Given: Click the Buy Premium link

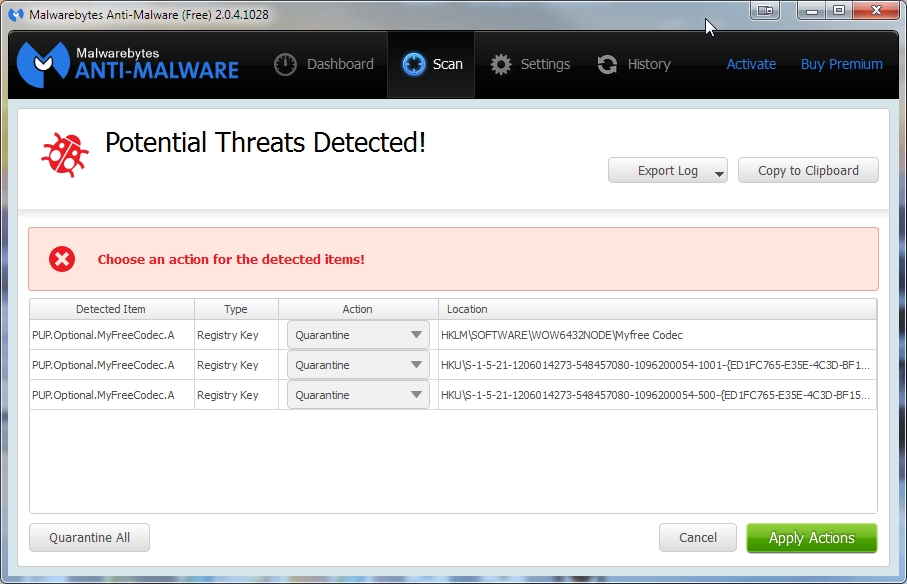Looking at the screenshot, I should tap(842, 64).
